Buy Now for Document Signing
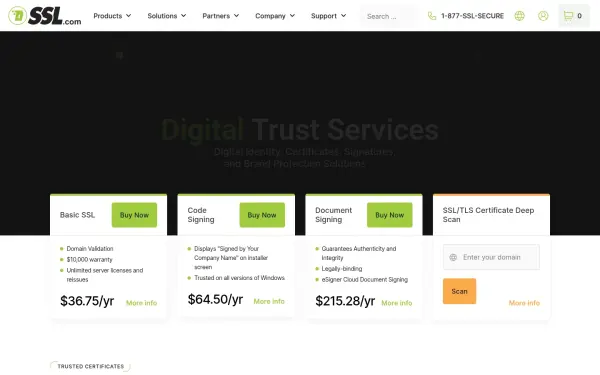 [x=390, y=215]
